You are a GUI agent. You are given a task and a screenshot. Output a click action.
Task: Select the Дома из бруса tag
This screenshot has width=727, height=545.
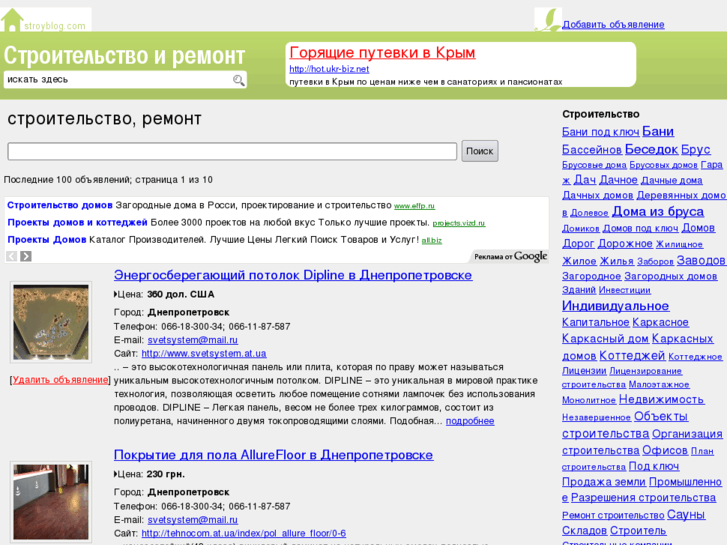coord(657,212)
